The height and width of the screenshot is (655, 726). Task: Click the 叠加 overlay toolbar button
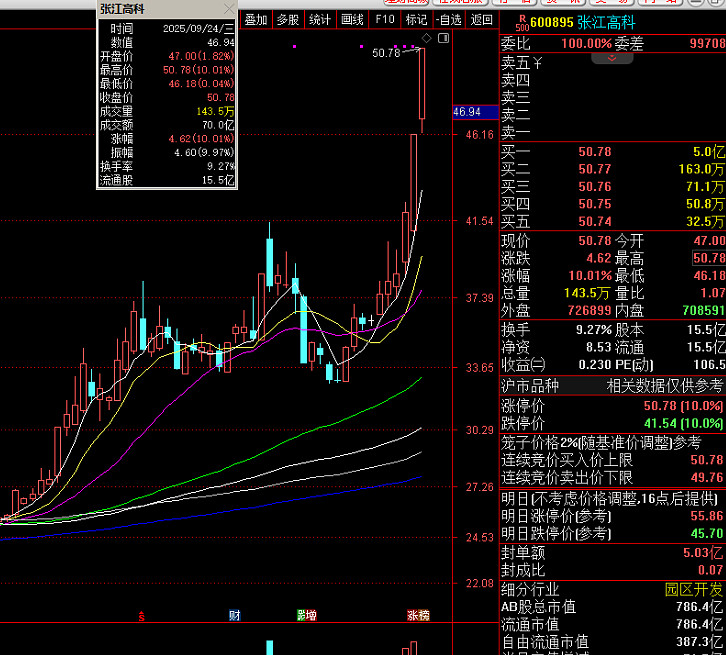[256, 19]
